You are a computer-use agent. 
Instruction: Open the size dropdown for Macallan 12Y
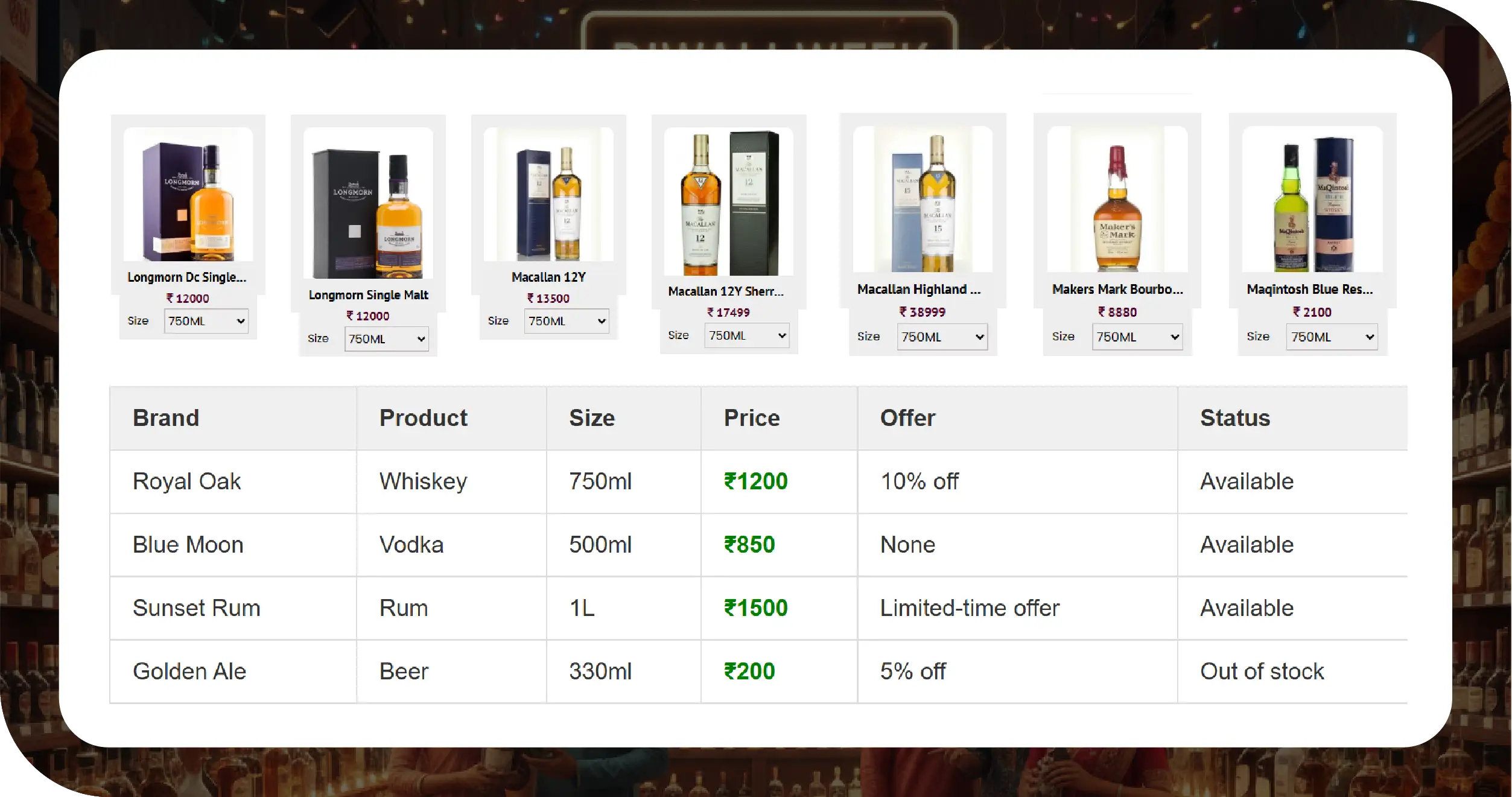pyautogui.click(x=566, y=321)
